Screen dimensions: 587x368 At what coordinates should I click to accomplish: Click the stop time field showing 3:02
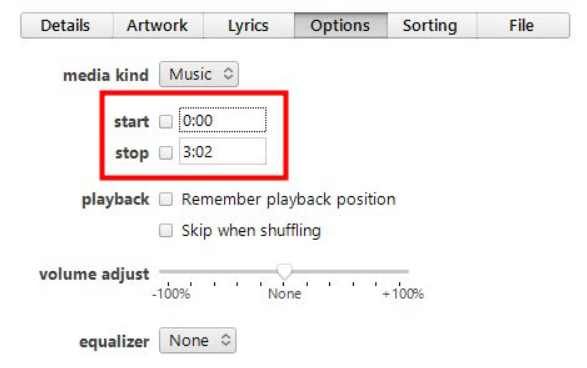click(223, 151)
